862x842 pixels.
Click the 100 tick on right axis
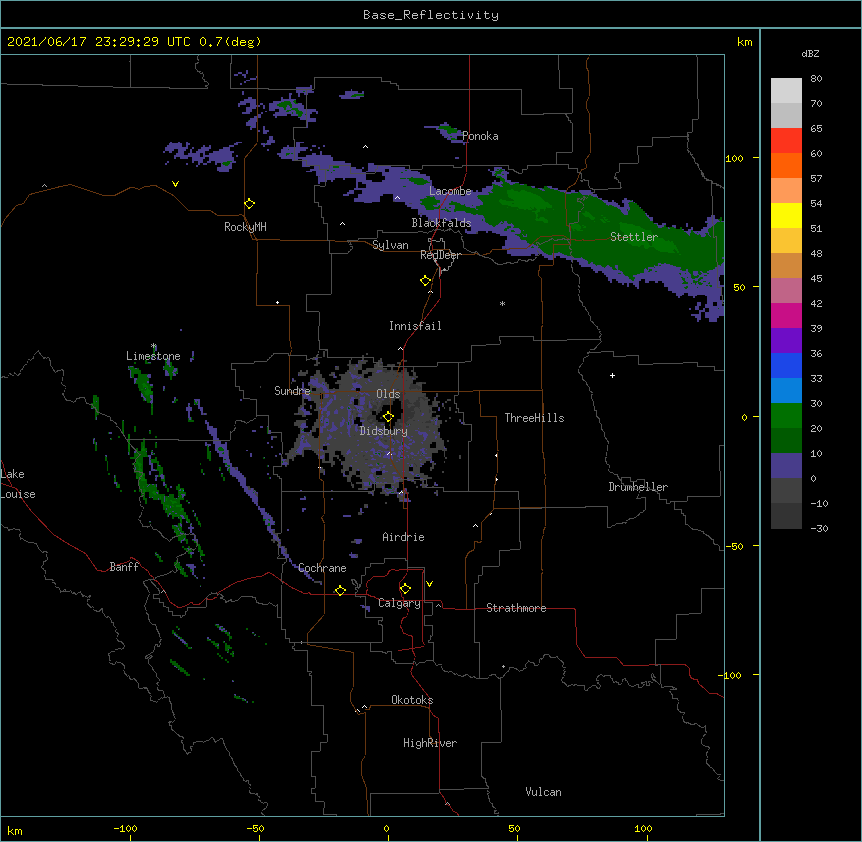[x=734, y=158]
